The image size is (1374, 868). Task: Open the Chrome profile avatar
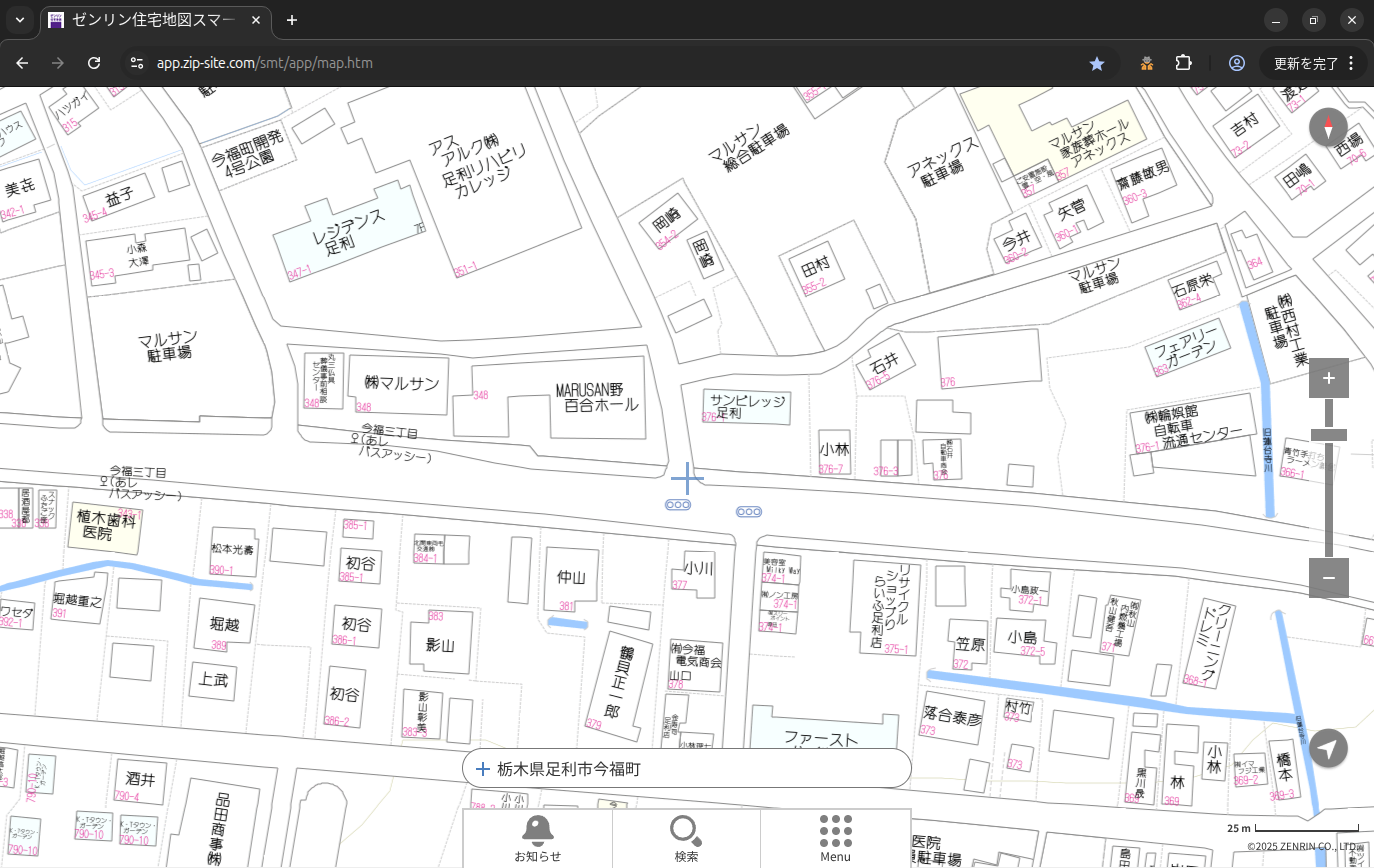pos(1237,63)
